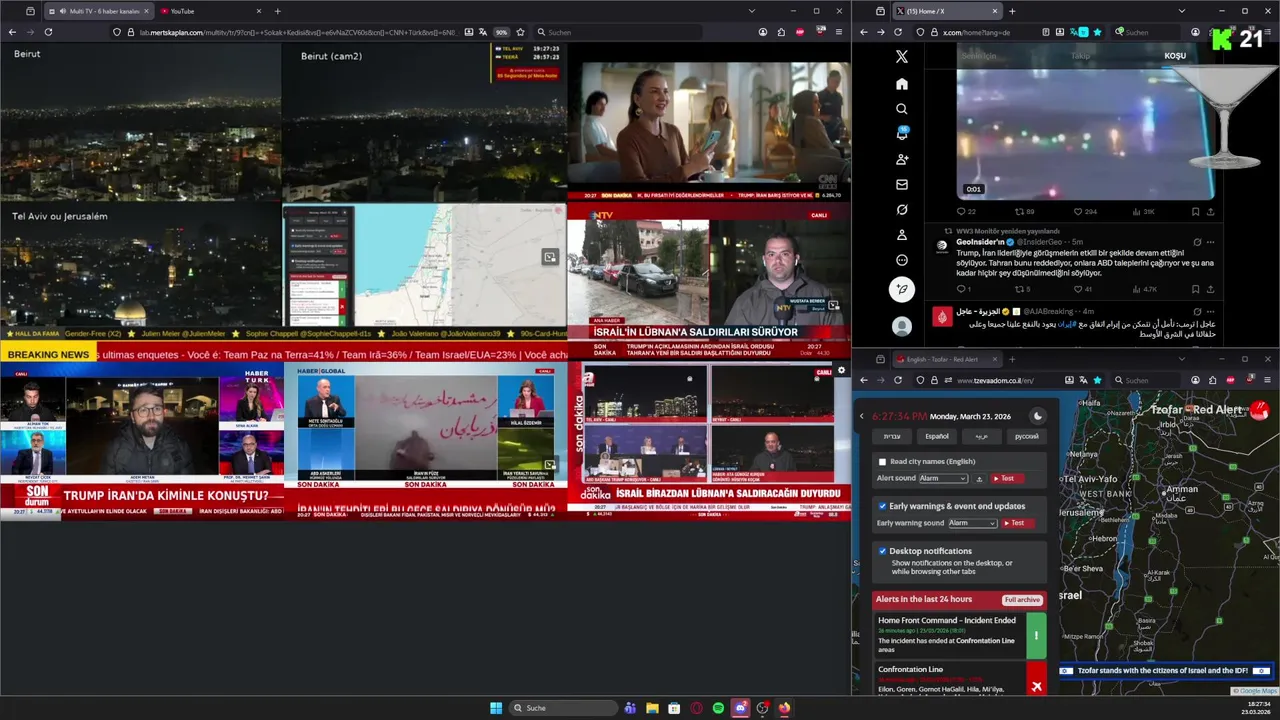Open the X follow people icon
This screenshot has height=720, width=1280.
(901, 159)
